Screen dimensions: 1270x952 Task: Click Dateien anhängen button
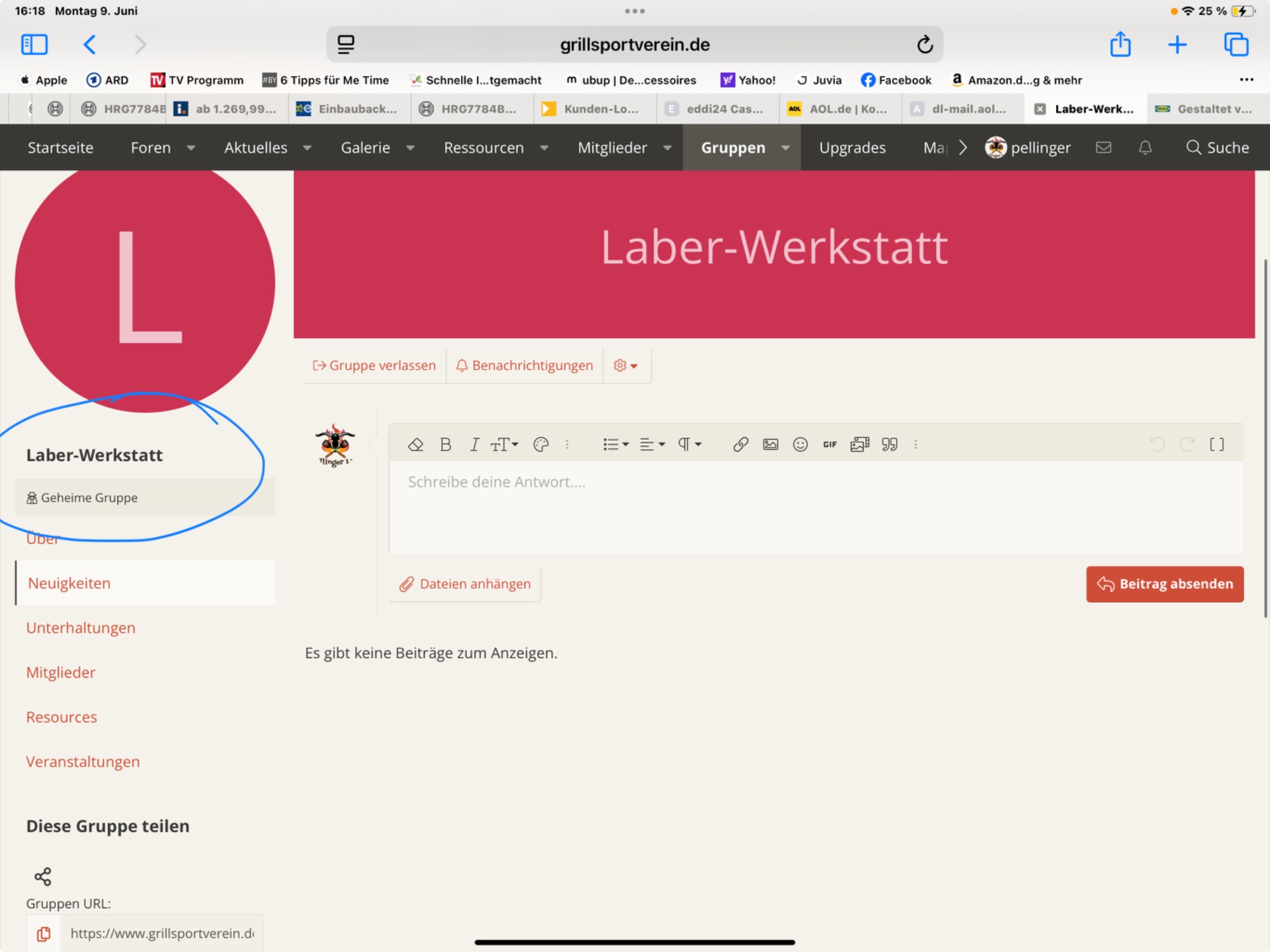pos(465,584)
